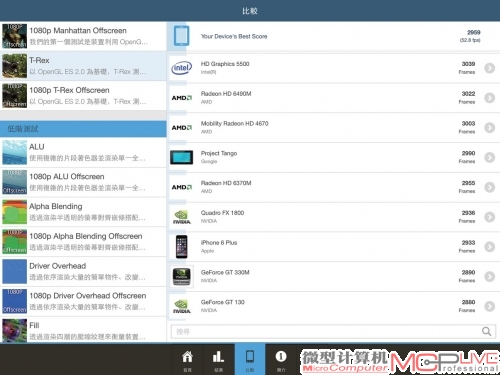The width and height of the screenshot is (500, 375).
Task: Click AMD logo beside Radeon HD 6490M
Action: [182, 98]
